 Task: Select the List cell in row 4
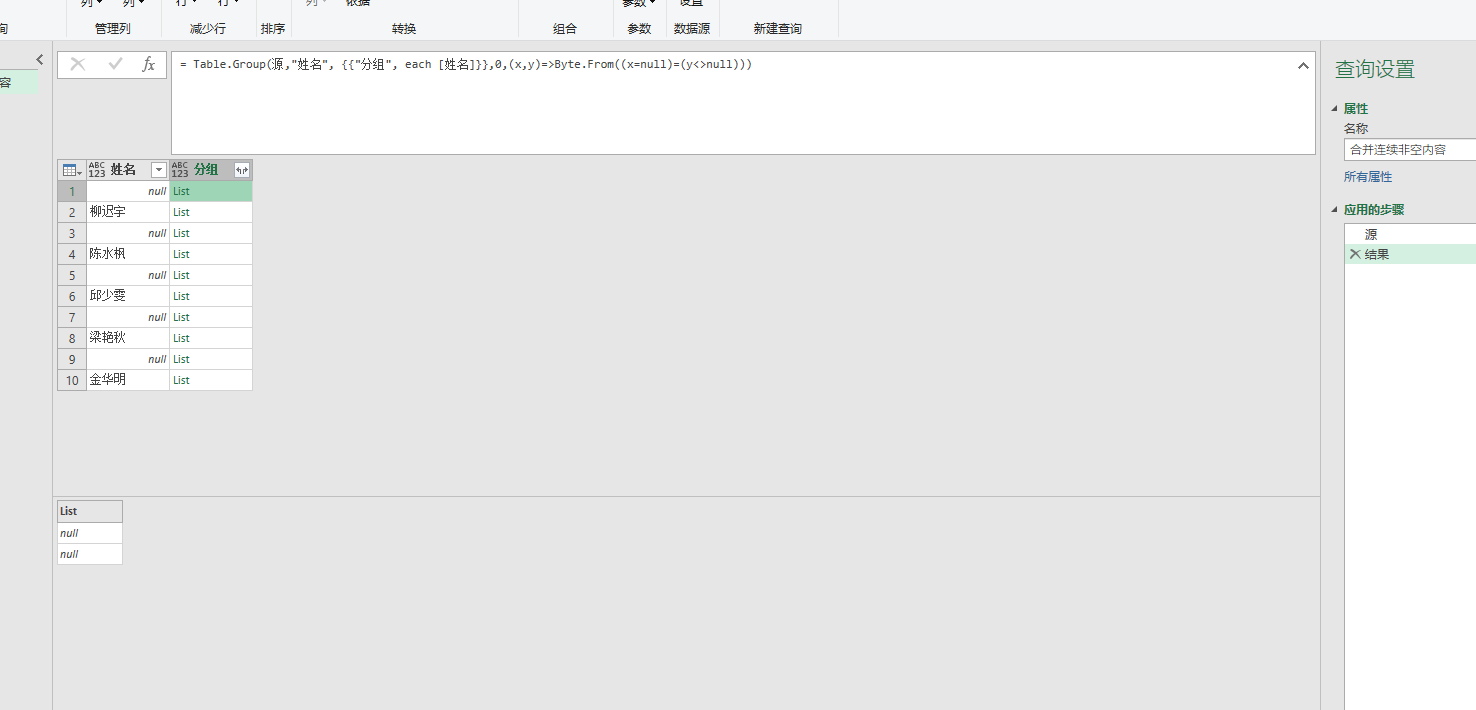[211, 254]
